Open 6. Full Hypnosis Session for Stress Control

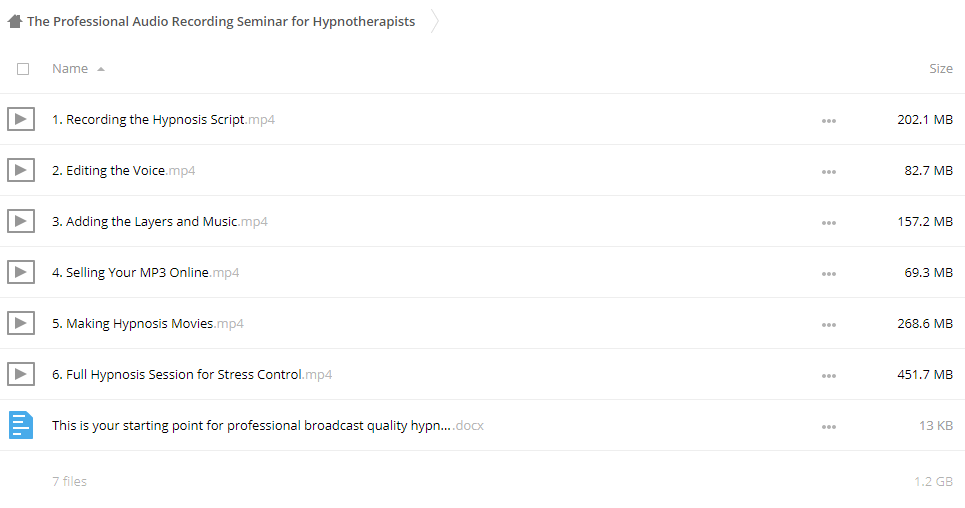point(192,374)
